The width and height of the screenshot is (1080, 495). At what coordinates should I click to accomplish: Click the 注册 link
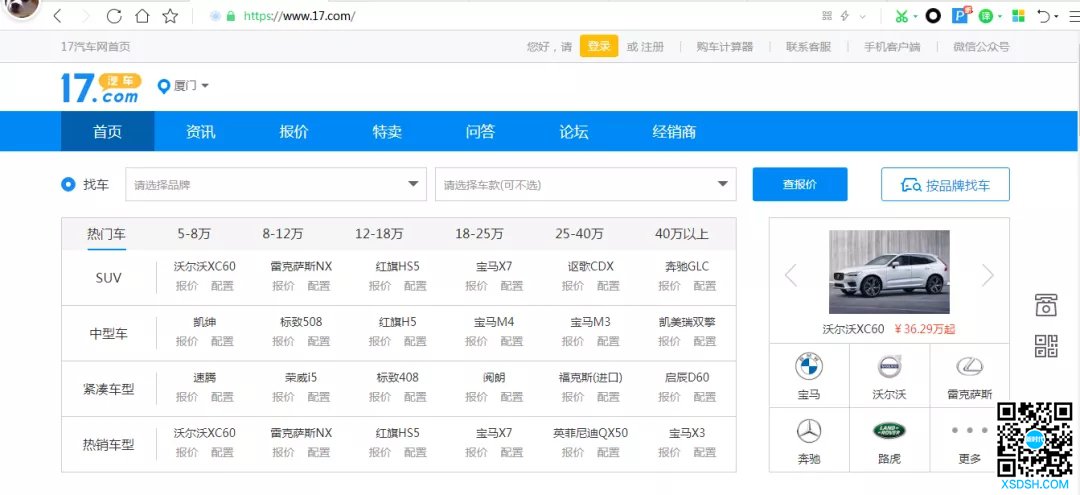(x=653, y=47)
